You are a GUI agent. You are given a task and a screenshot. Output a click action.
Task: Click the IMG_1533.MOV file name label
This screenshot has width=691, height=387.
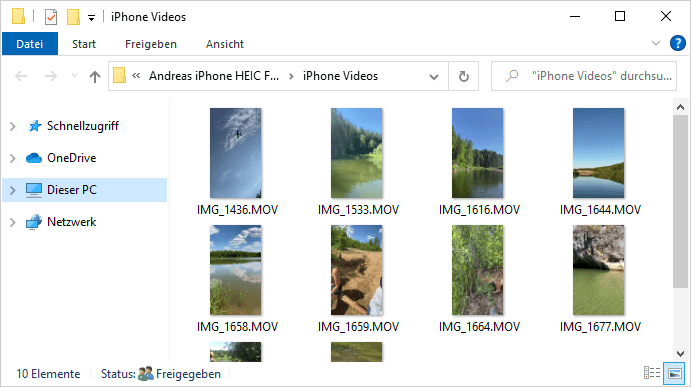point(358,210)
